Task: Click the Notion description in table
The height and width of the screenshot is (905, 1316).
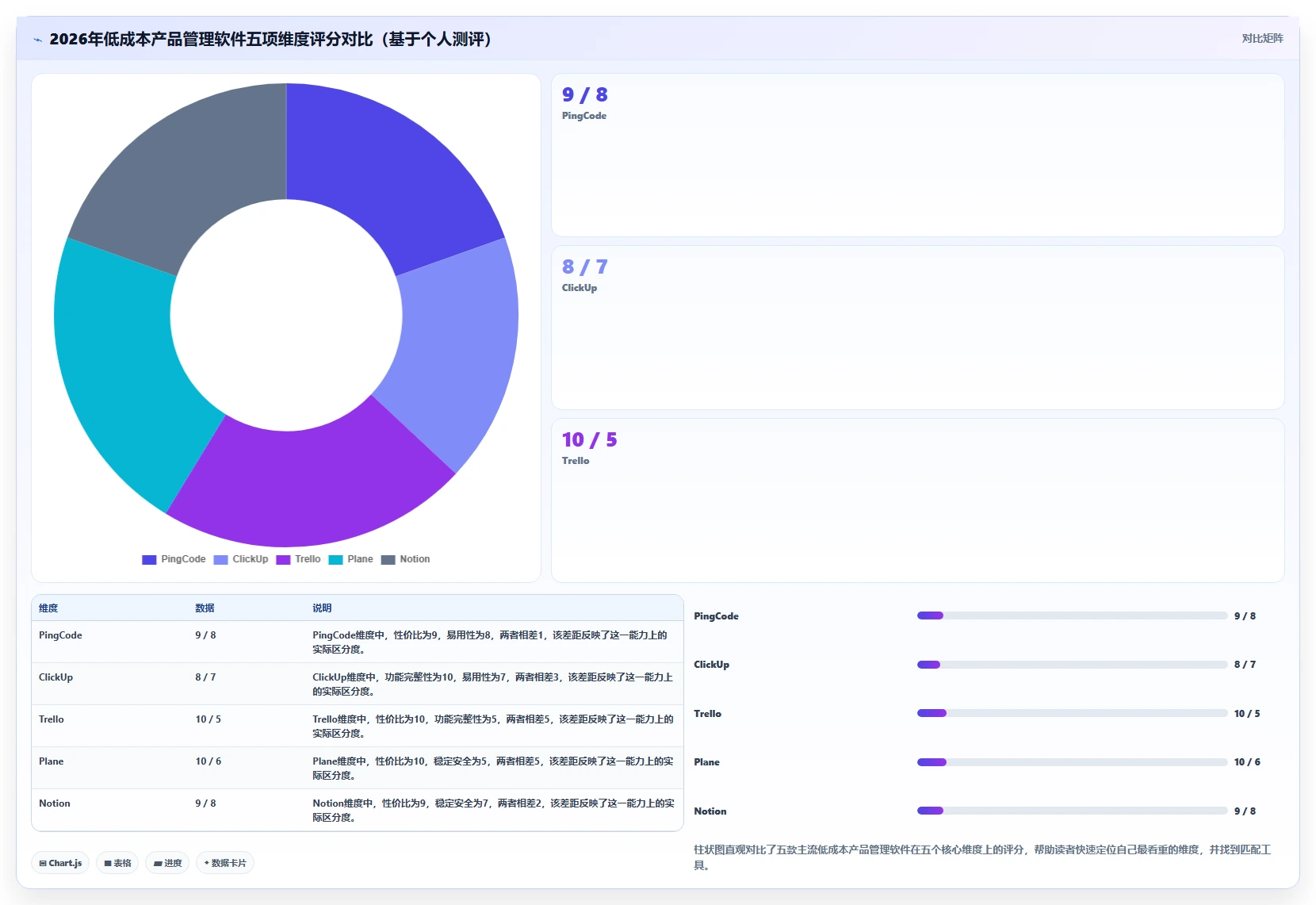Action: [493, 811]
